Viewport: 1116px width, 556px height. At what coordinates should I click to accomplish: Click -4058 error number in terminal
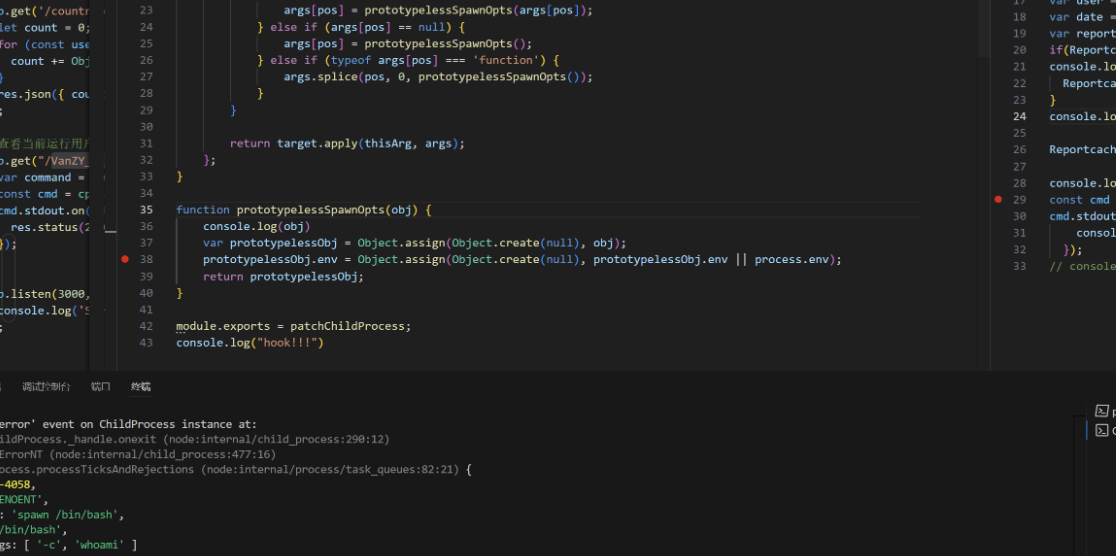15,484
